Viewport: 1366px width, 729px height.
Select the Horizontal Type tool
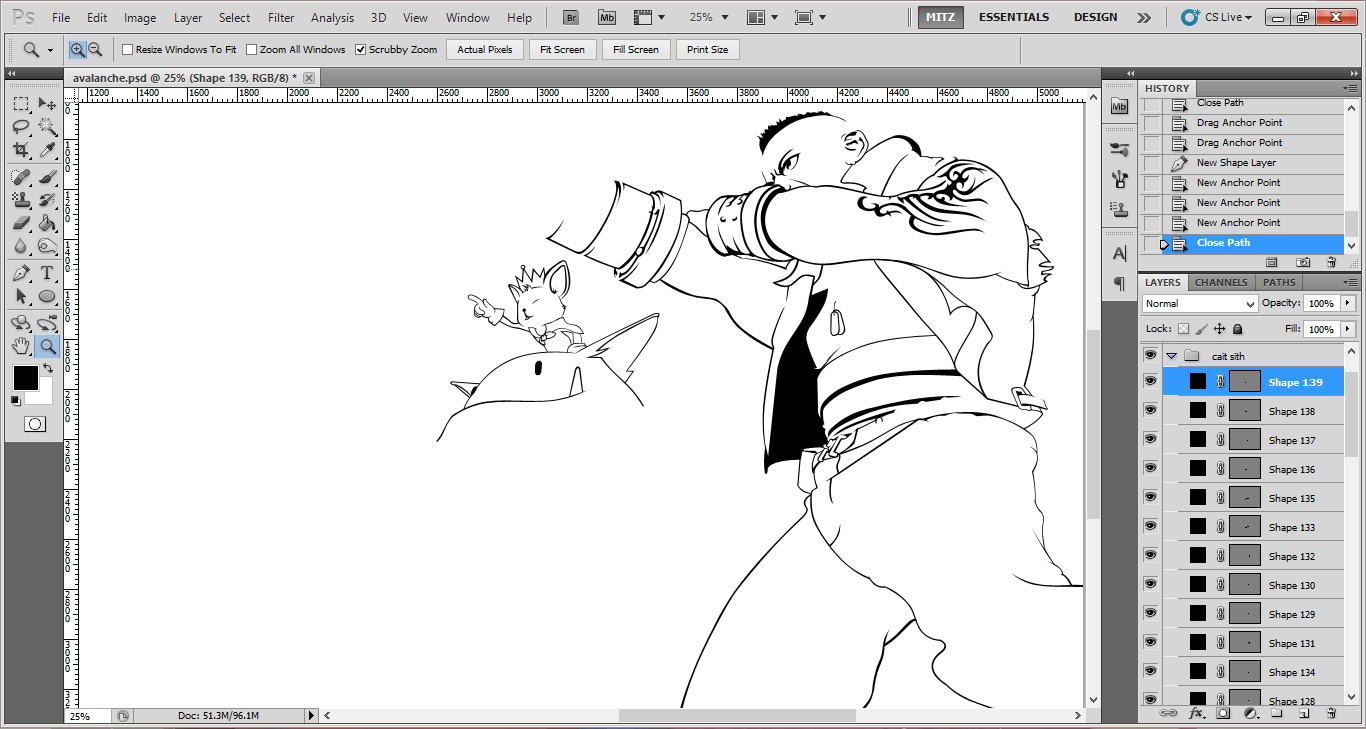tap(47, 273)
